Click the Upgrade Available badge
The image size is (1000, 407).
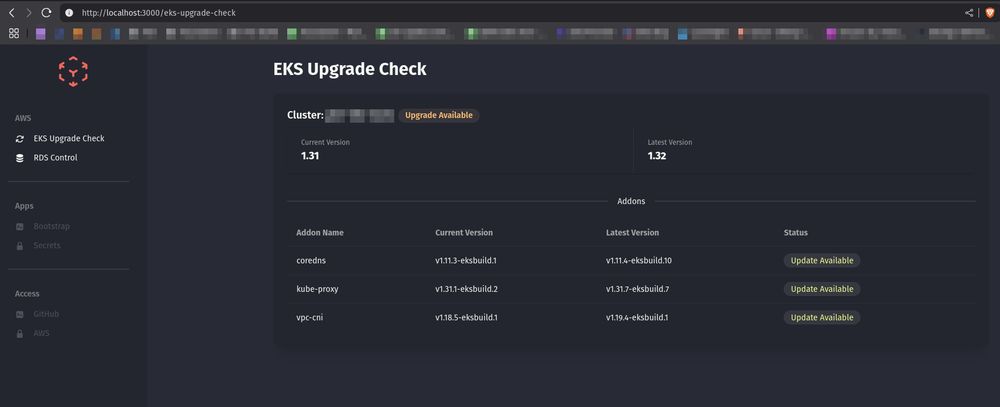tap(439, 115)
